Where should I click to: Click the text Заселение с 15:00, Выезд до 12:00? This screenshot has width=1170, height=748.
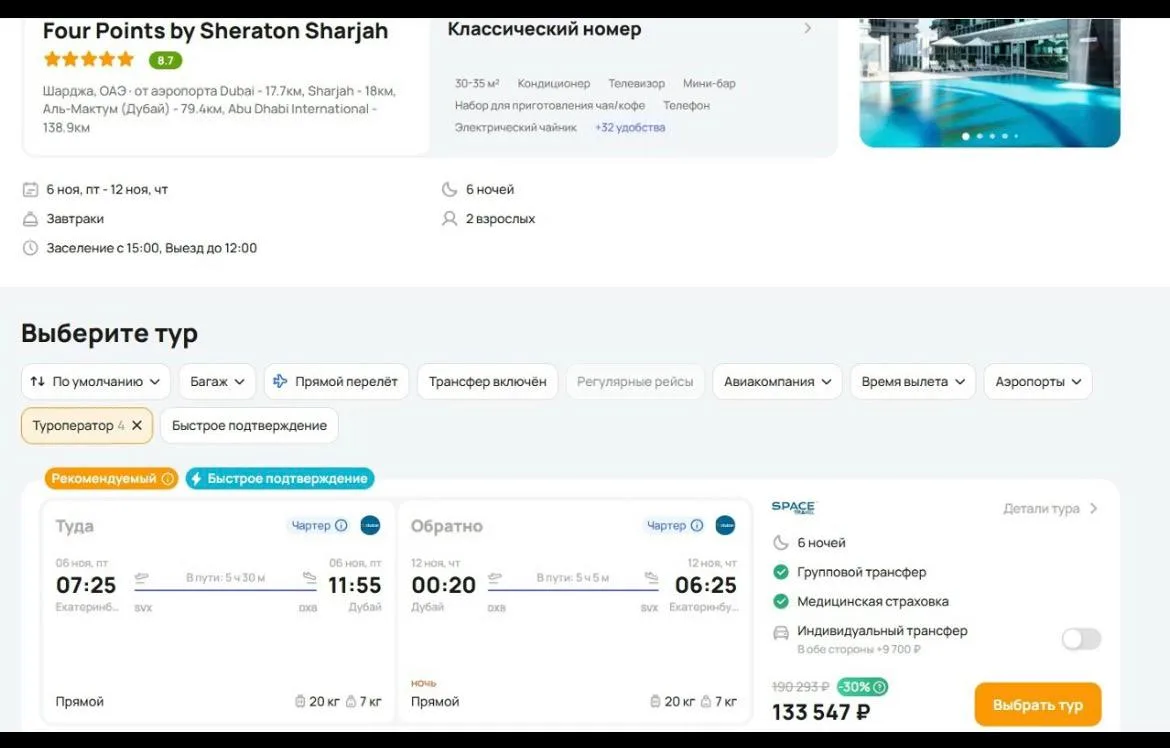pos(151,248)
